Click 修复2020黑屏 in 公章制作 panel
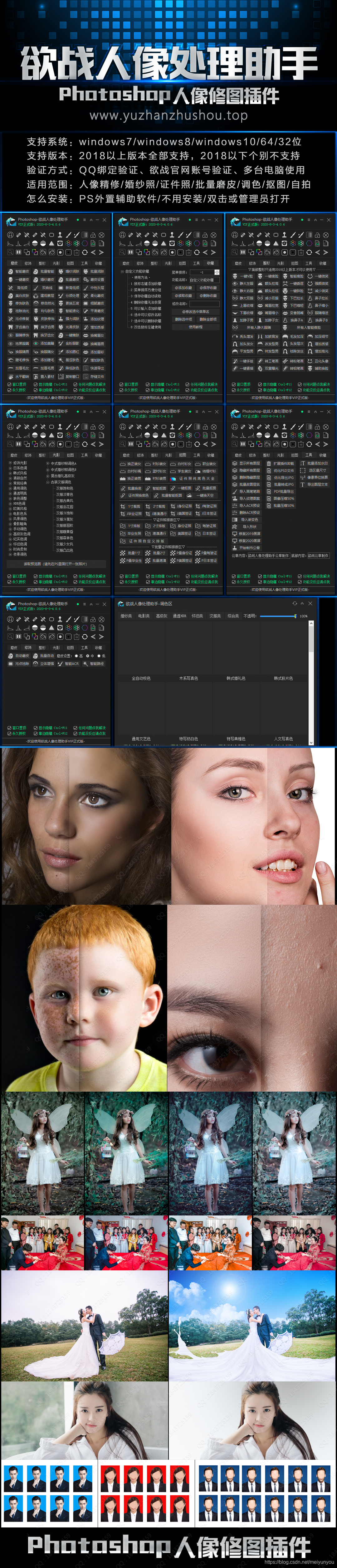This screenshot has height=1568, width=337. (x=247, y=541)
